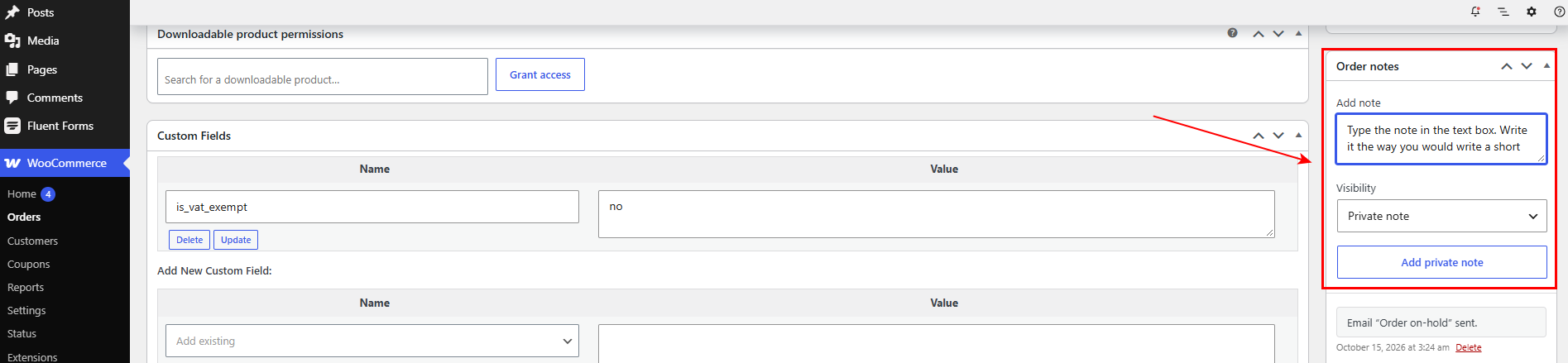Open the Pages icon in sidebar
Viewport: 1568px width, 363px height.
click(x=12, y=69)
